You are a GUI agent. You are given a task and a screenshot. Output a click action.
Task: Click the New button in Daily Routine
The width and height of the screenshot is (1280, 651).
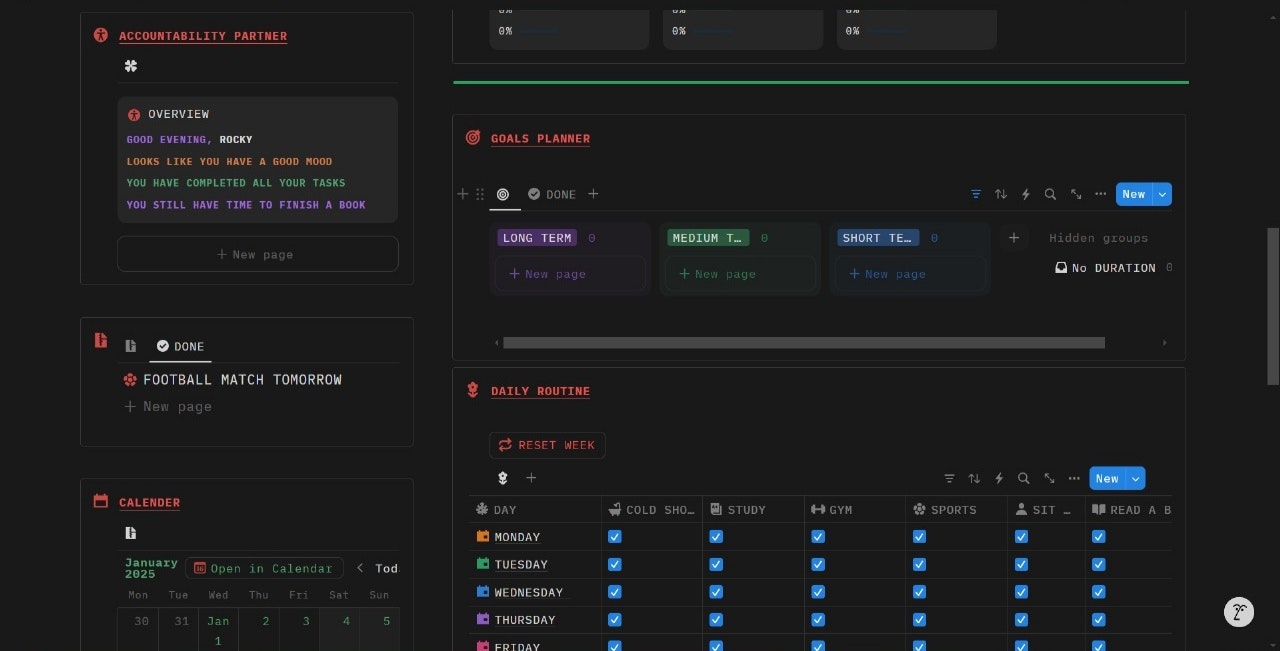pyautogui.click(x=1107, y=478)
